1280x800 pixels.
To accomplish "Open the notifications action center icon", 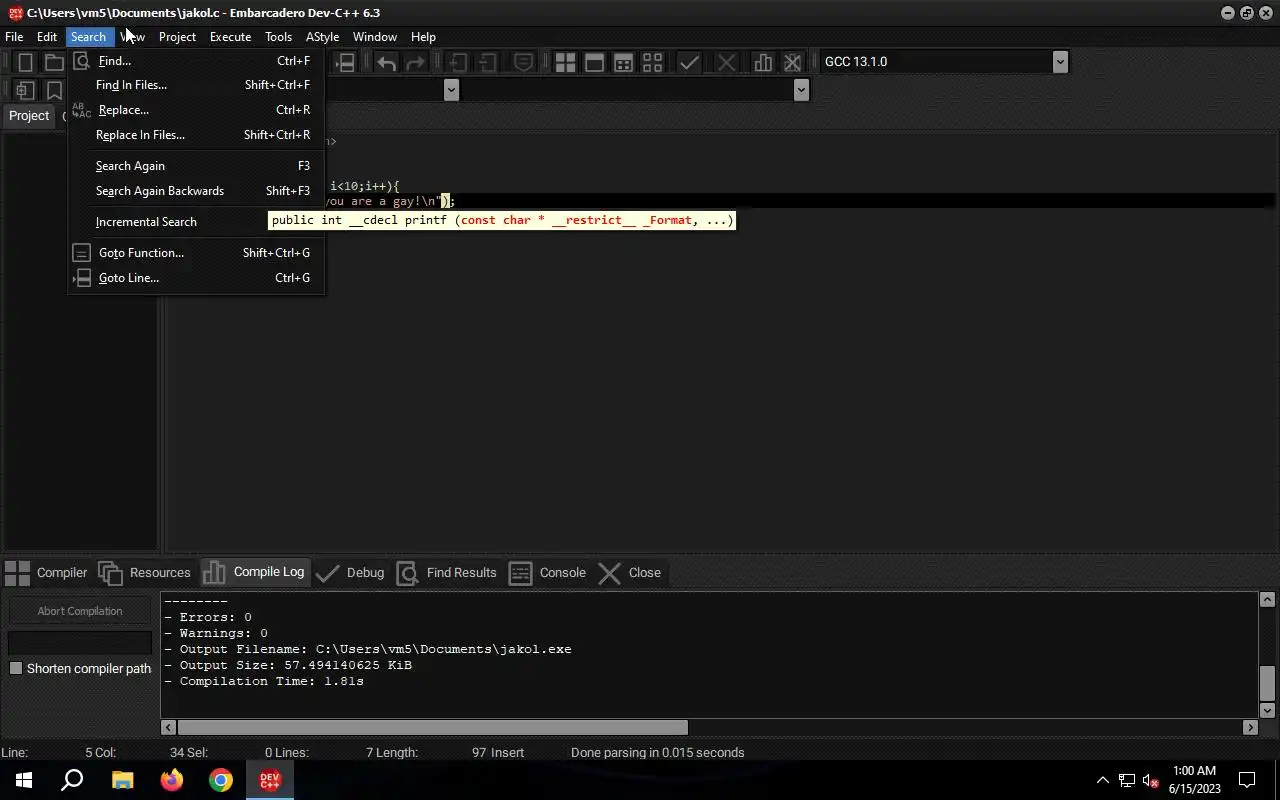I will point(1247,780).
